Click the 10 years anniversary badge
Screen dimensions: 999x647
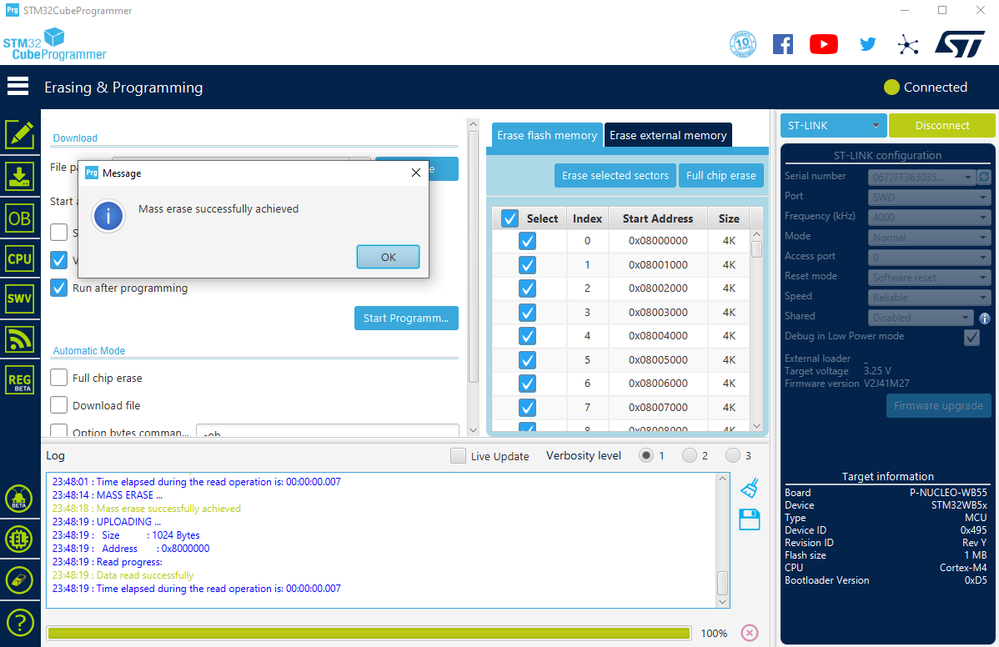pos(743,44)
